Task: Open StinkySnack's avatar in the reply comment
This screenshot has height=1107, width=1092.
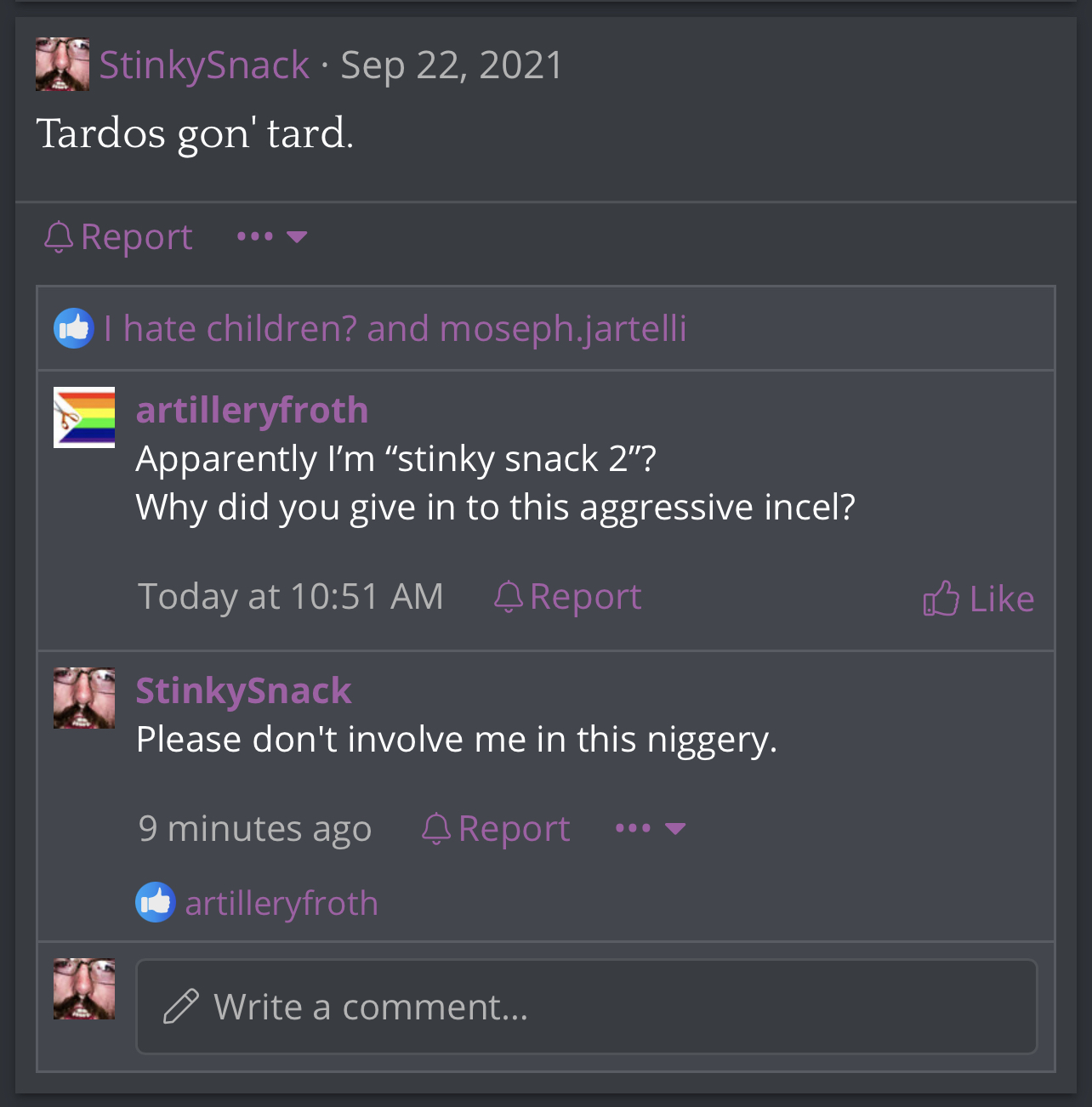Action: coord(84,698)
